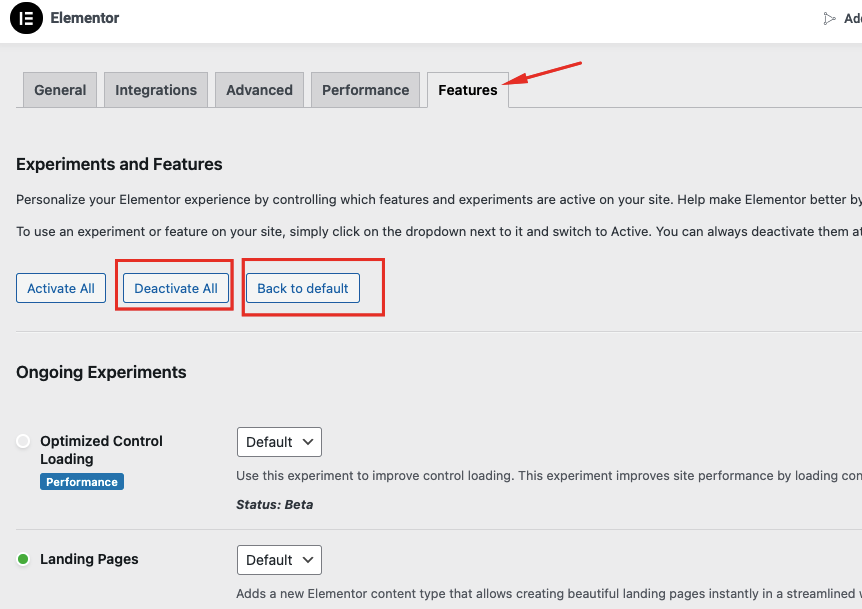Click the Elementor logo icon
Image resolution: width=862 pixels, height=609 pixels.
tap(25, 18)
